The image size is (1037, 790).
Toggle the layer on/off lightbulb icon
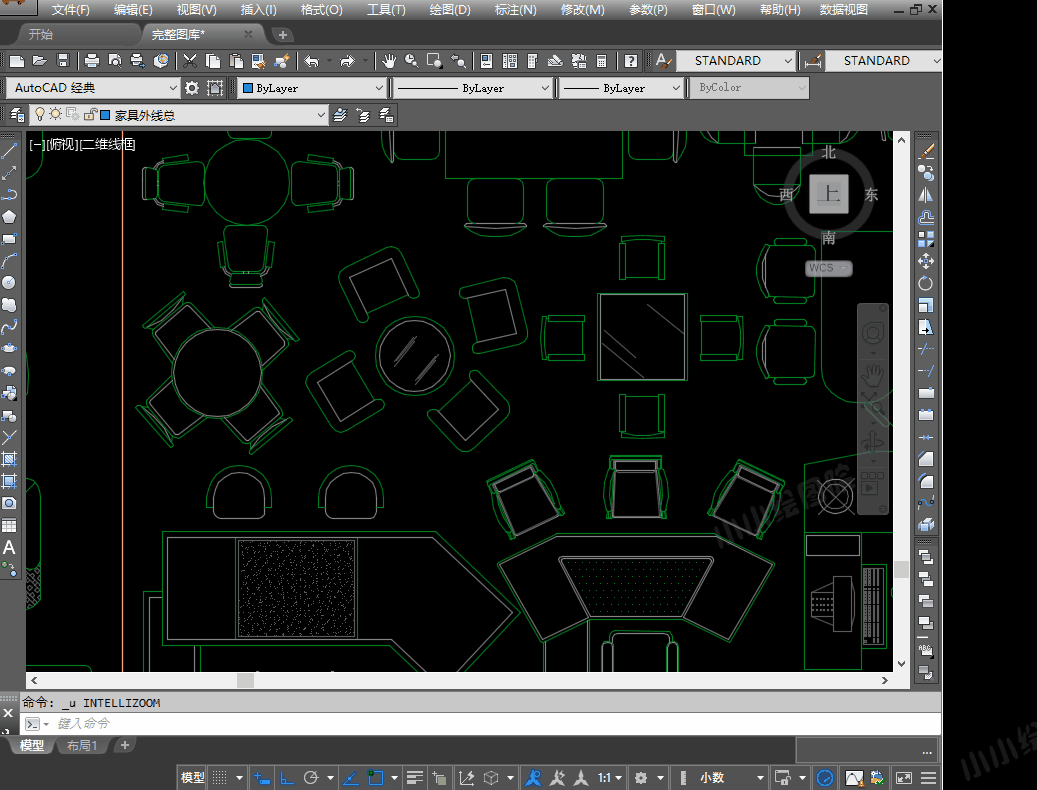40,115
